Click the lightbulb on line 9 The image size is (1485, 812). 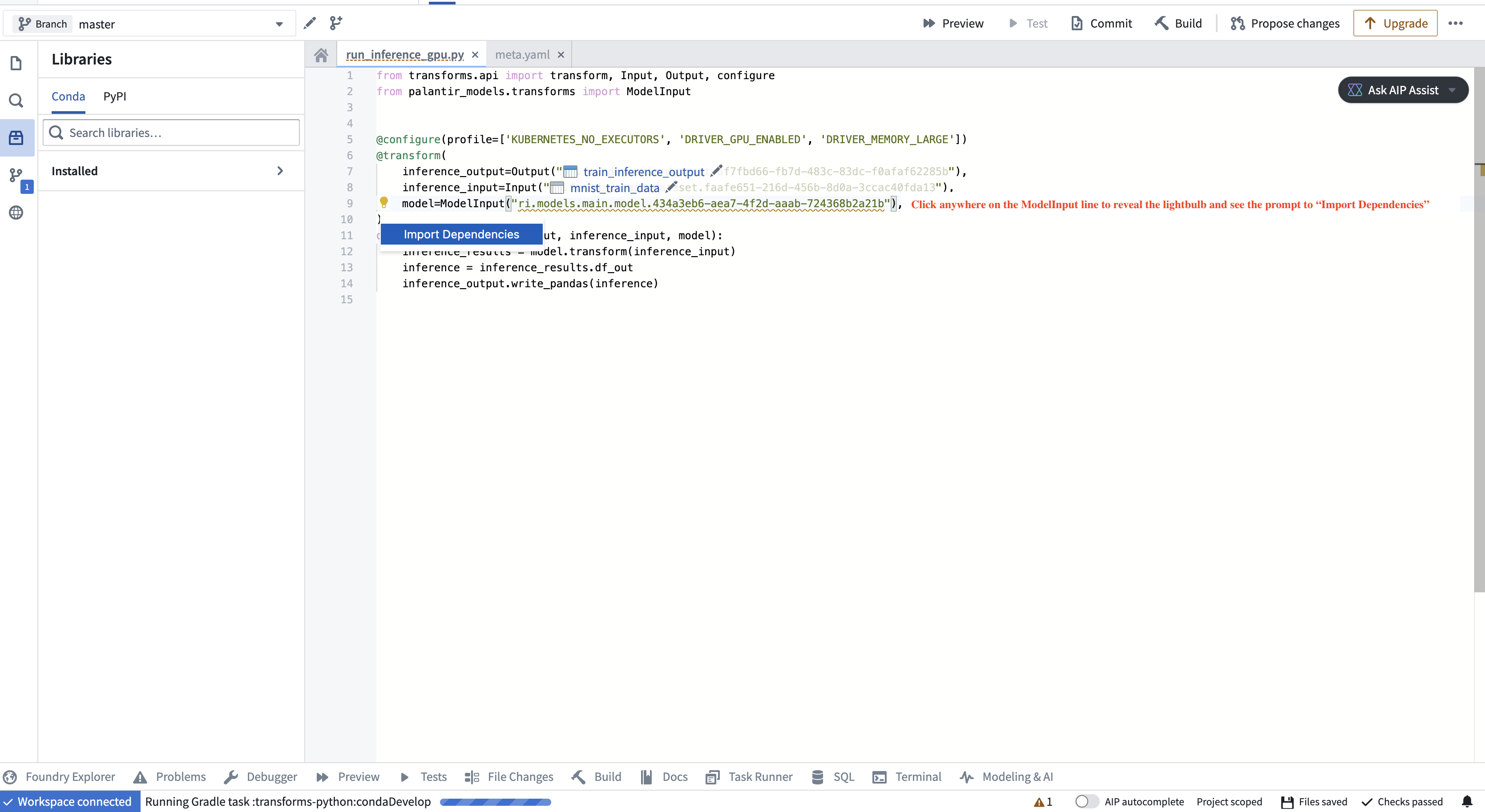(x=384, y=202)
